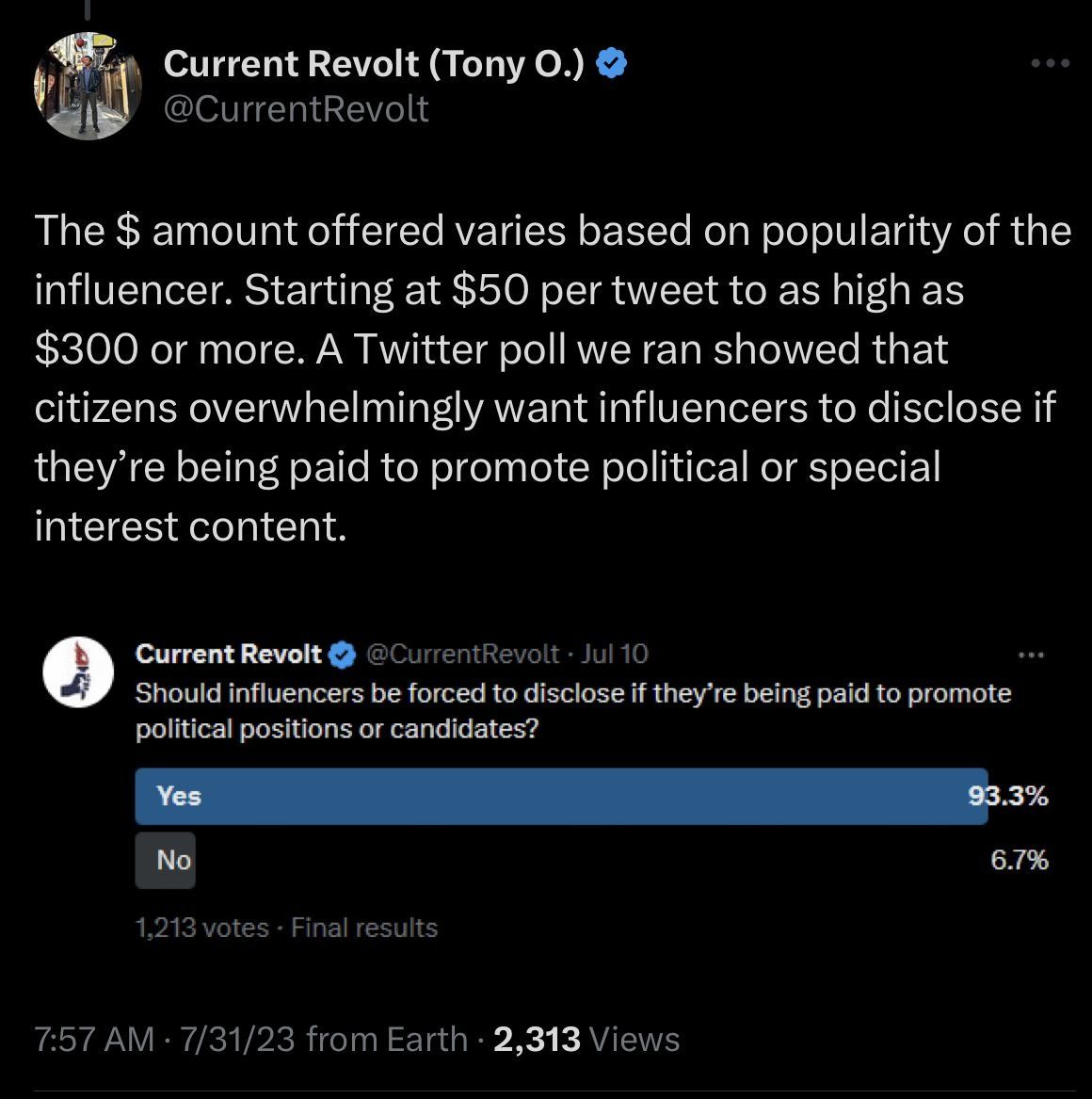
Task: Open the @CurrentRevolt handle in the quoted tweet
Action: click(x=461, y=654)
